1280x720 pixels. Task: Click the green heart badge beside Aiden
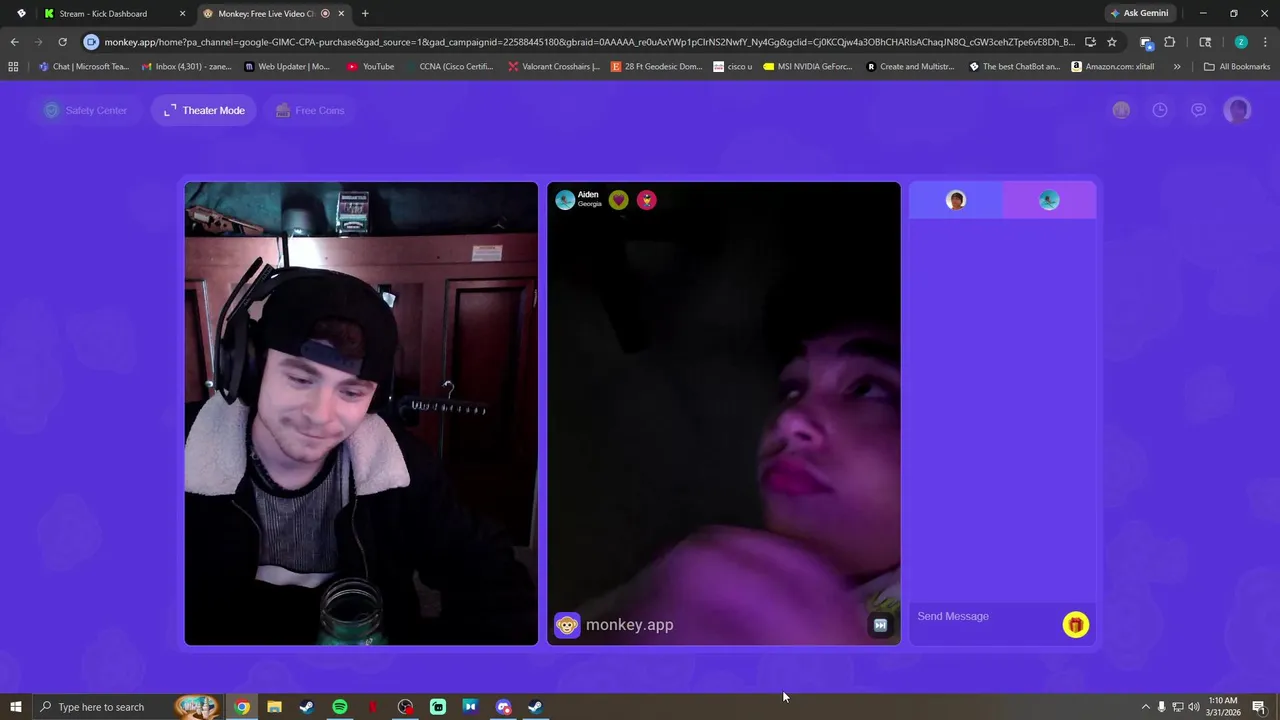(x=619, y=200)
